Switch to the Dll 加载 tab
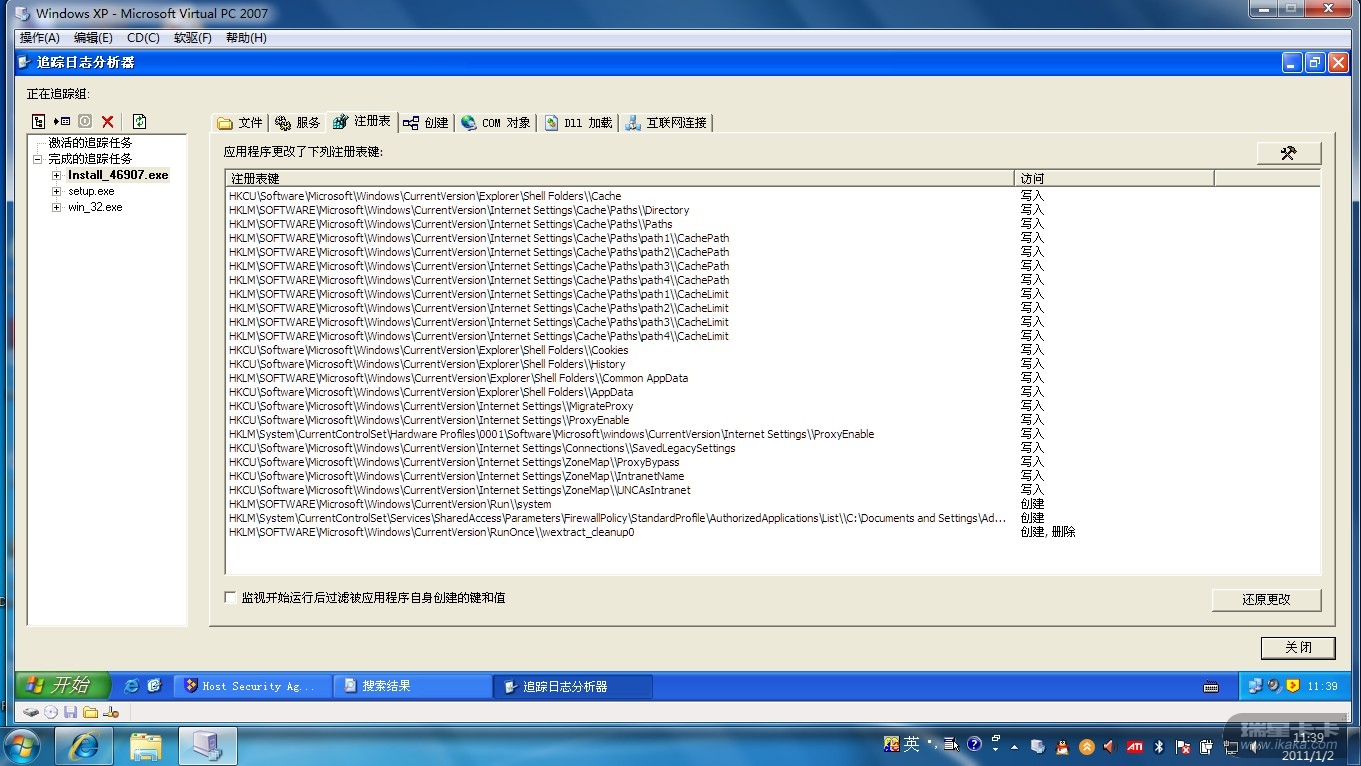Viewport: 1361px width, 766px height. click(x=579, y=122)
